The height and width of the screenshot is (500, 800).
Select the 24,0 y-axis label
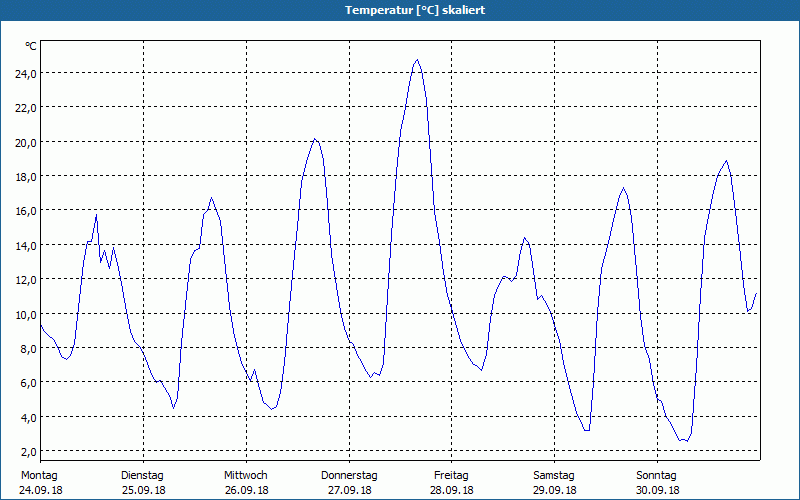click(26, 73)
